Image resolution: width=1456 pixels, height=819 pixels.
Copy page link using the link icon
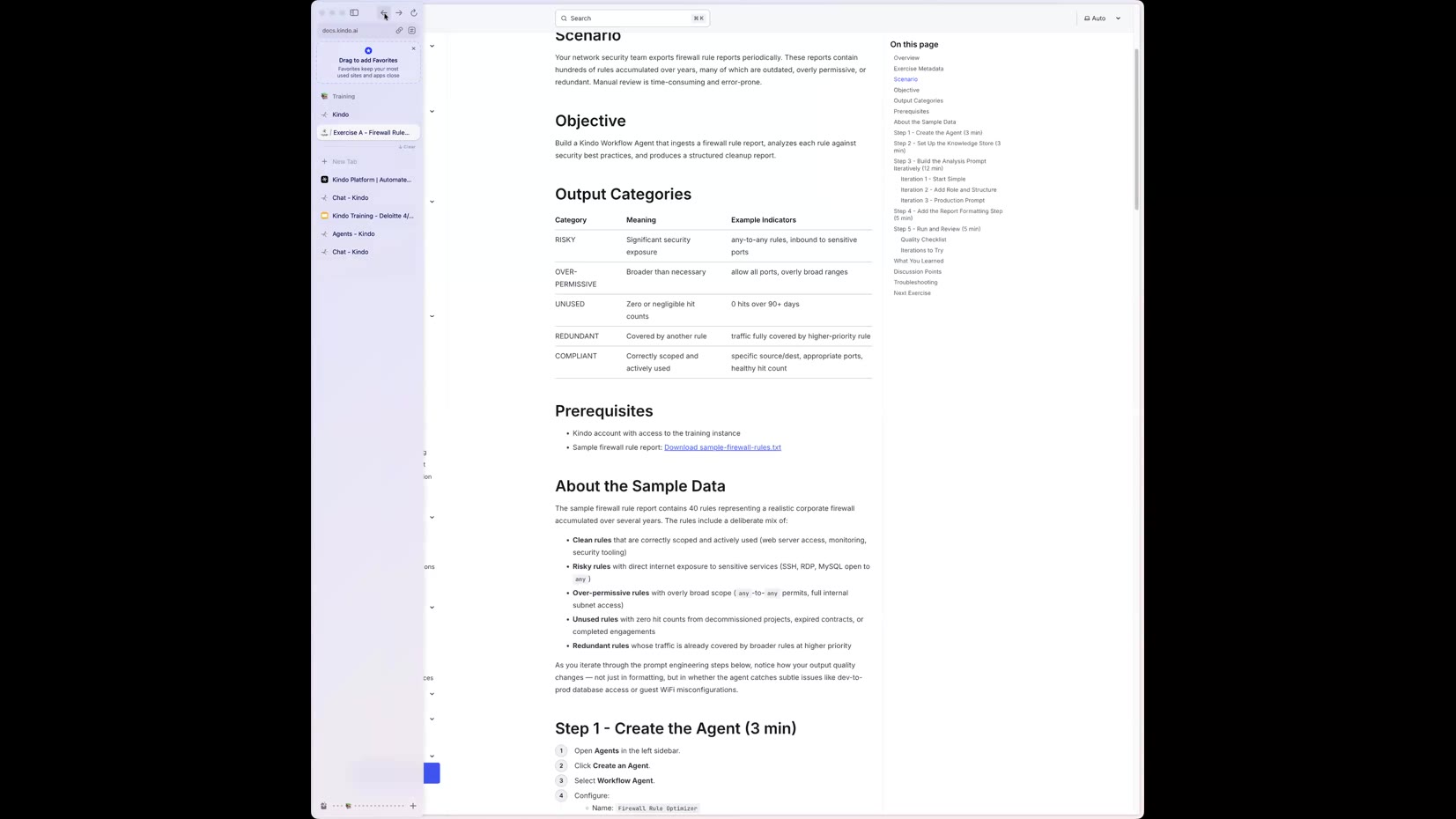tap(399, 30)
